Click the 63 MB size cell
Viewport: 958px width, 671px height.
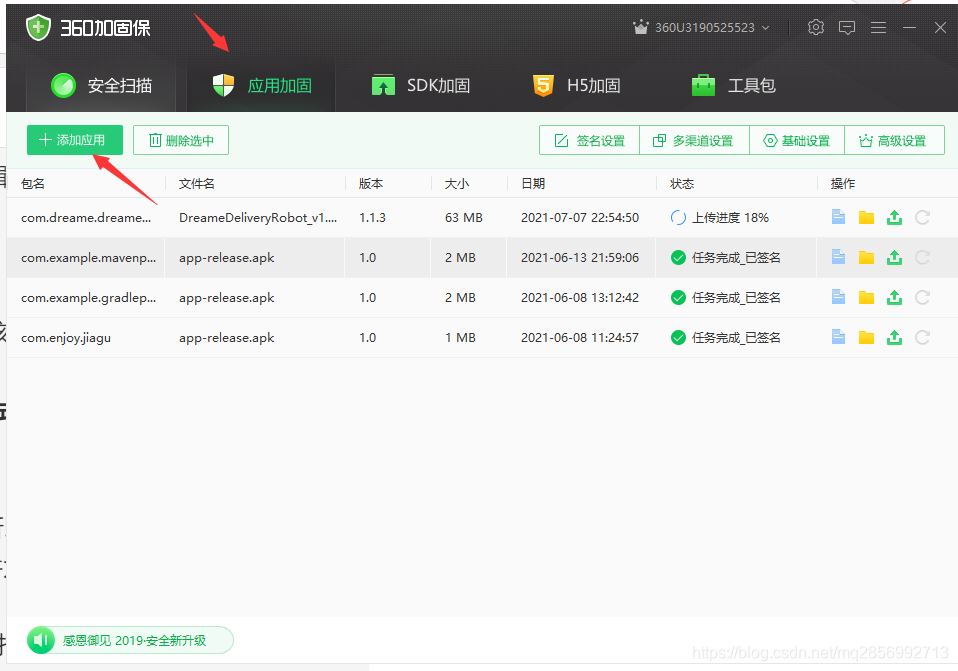tap(464, 218)
